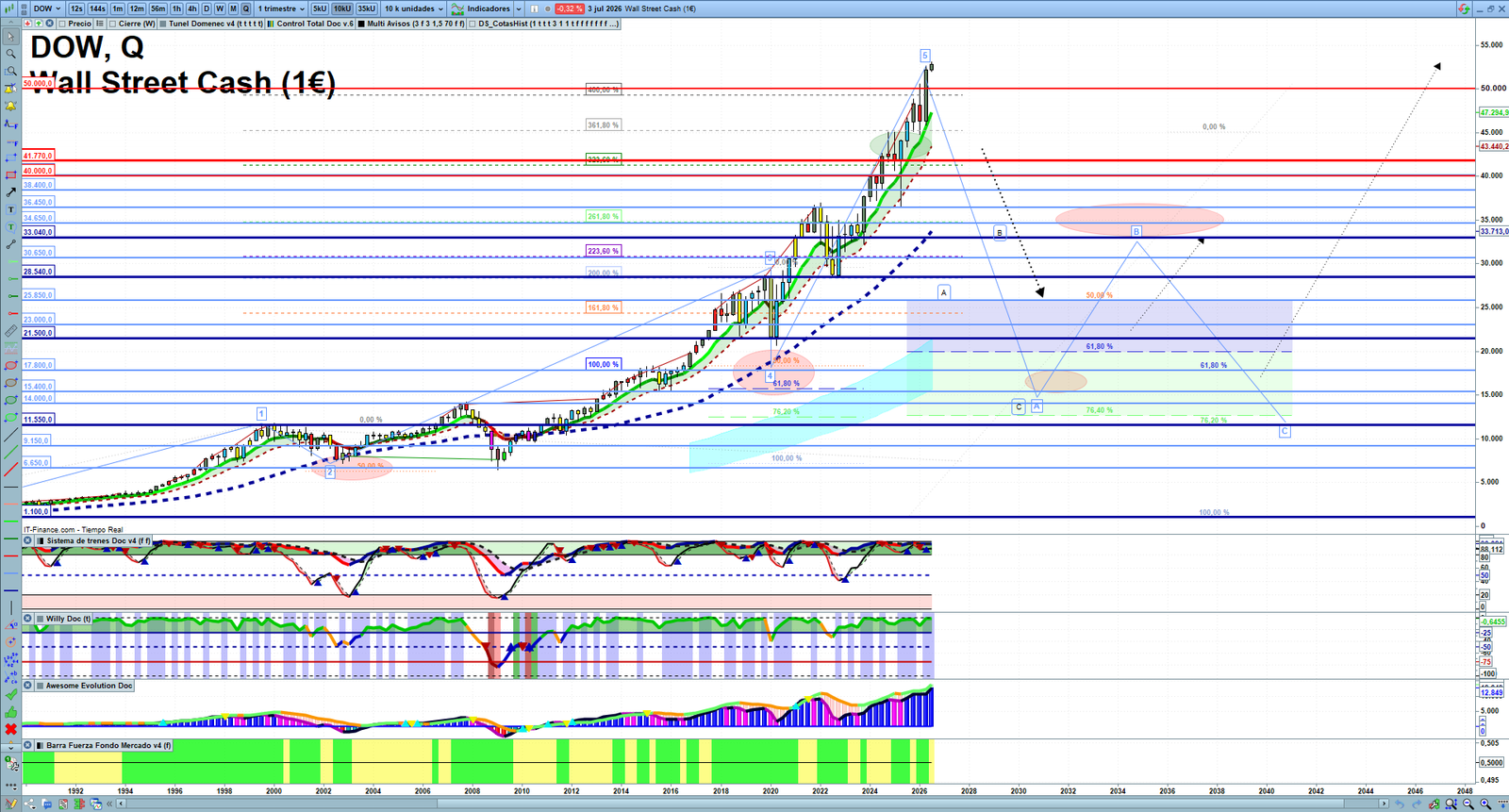
Task: Select the blue rectangle drawing tool
Action: coord(10,157)
